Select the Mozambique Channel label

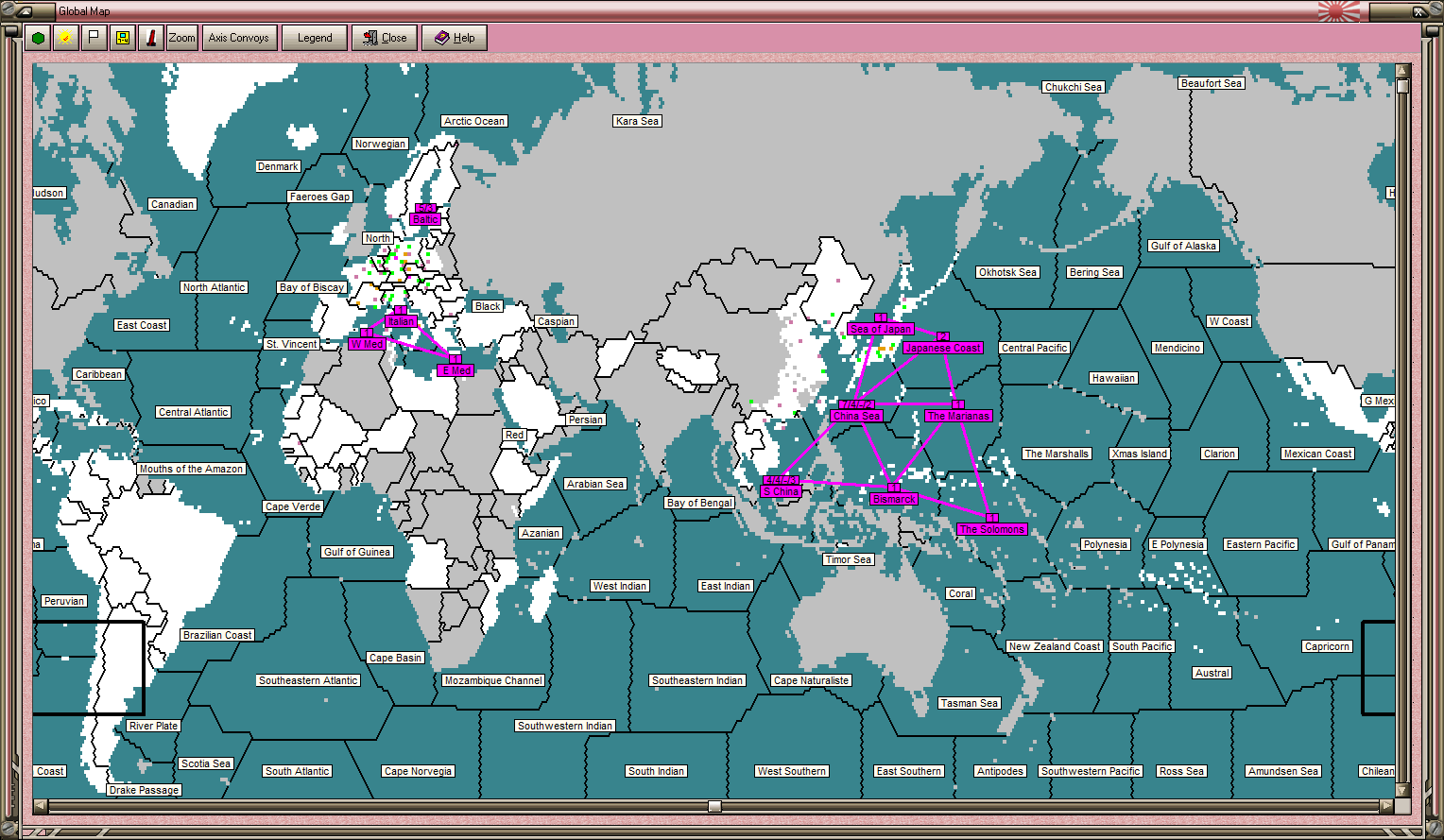[493, 680]
